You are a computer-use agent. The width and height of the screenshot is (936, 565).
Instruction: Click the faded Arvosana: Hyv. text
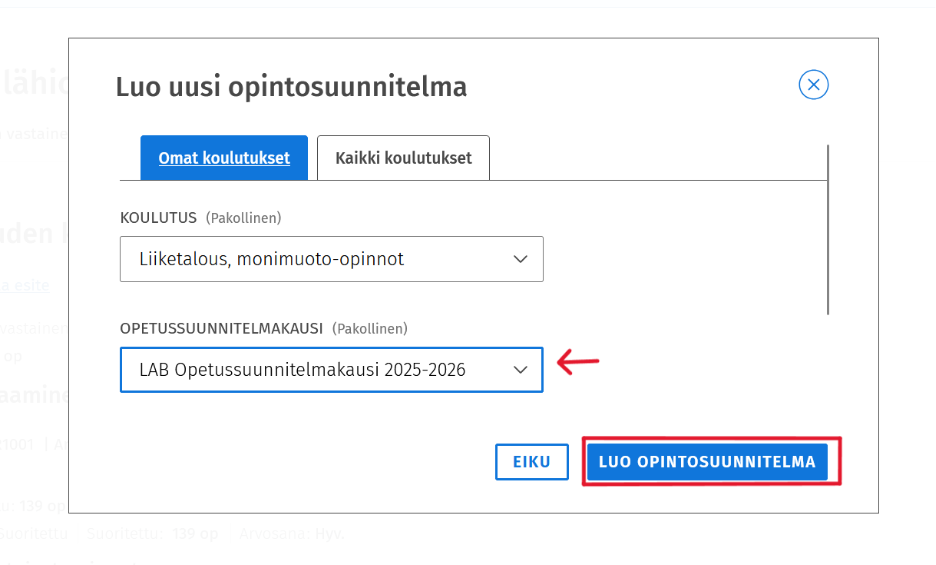point(292,533)
